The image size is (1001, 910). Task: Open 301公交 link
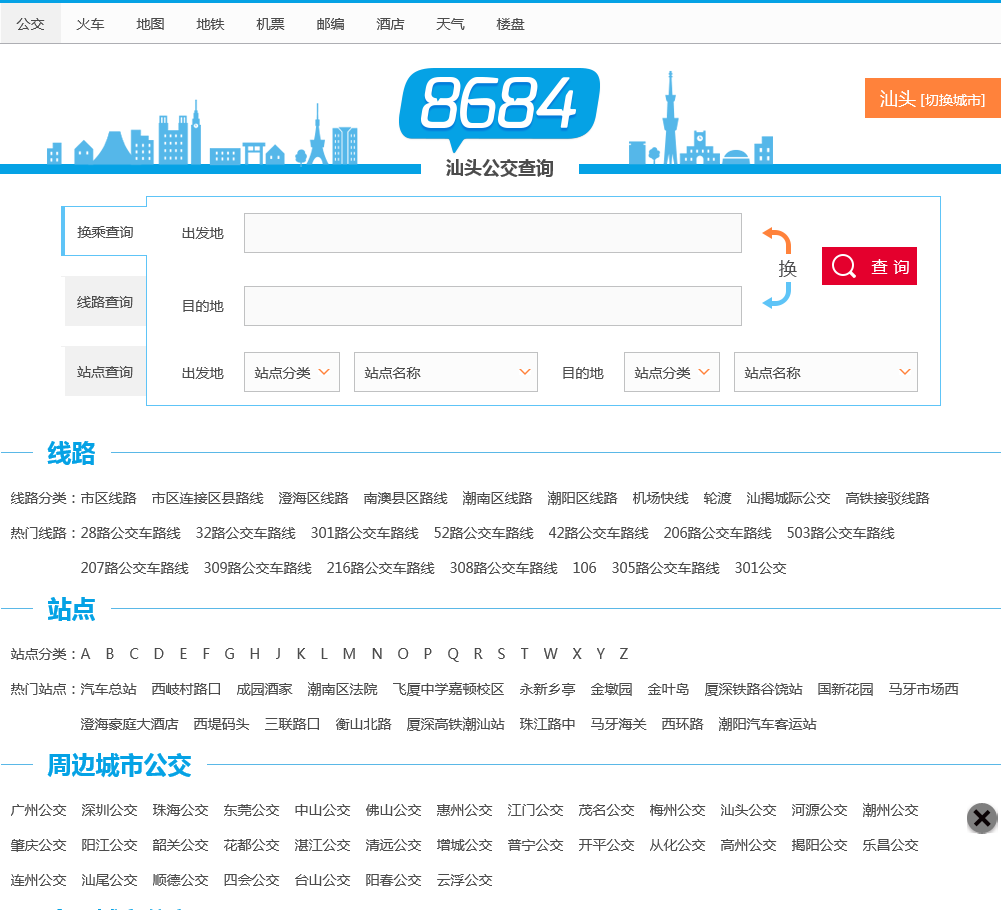point(760,568)
